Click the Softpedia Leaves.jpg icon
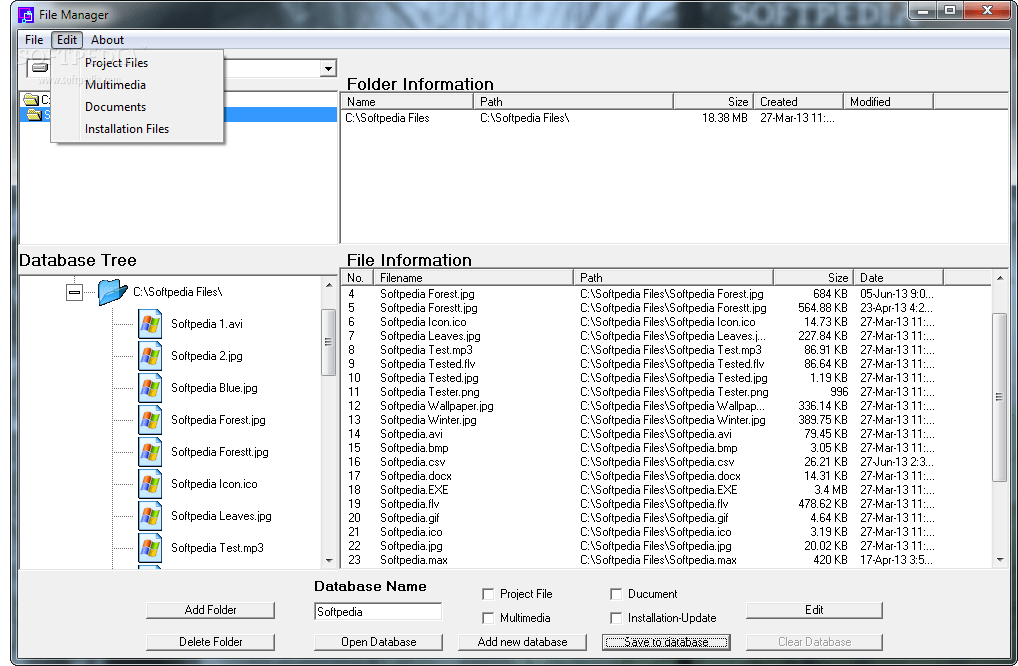This screenshot has height=666, width=1018. (151, 515)
